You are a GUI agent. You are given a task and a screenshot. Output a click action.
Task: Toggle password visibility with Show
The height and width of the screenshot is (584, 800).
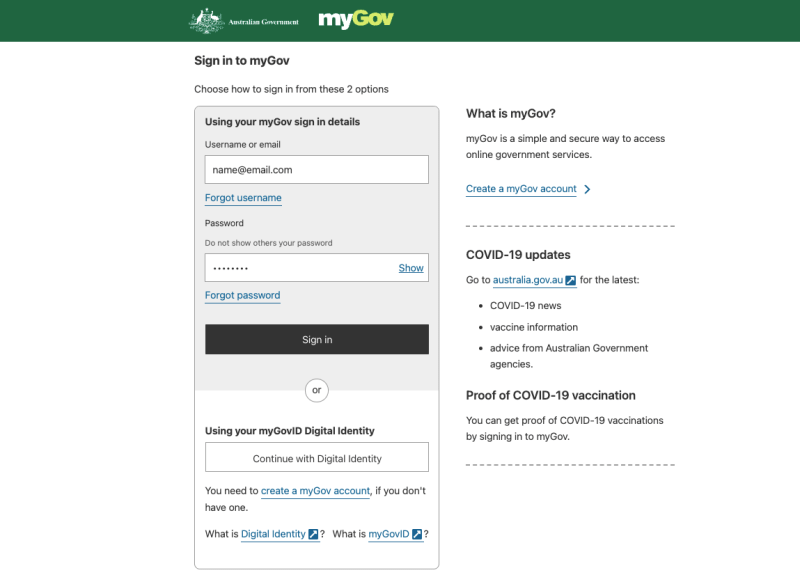[411, 268]
